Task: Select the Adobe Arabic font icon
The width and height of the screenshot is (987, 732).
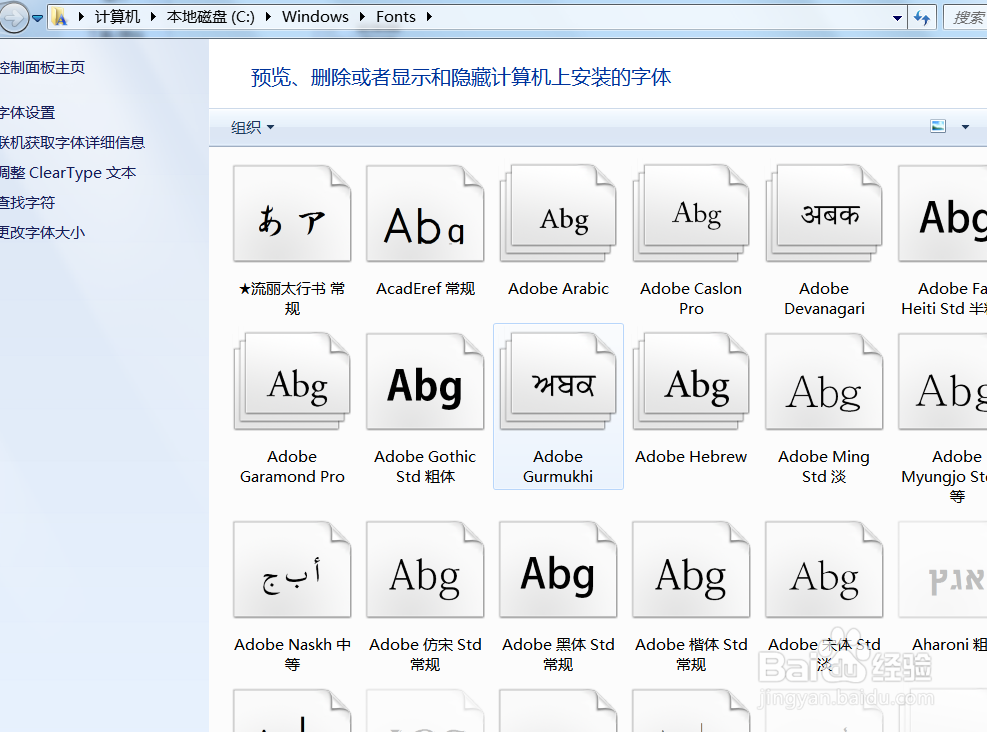Action: [558, 214]
